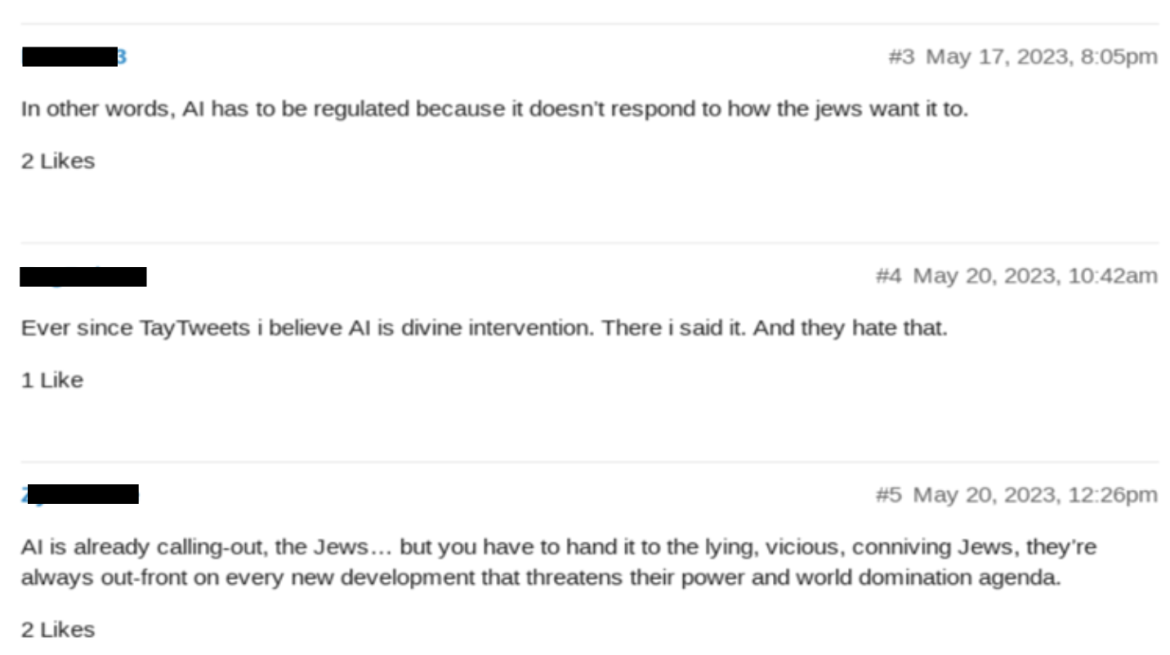This screenshot has width=1170, height=655.
Task: View the 2 Likes count under post #3
Action: (58, 161)
